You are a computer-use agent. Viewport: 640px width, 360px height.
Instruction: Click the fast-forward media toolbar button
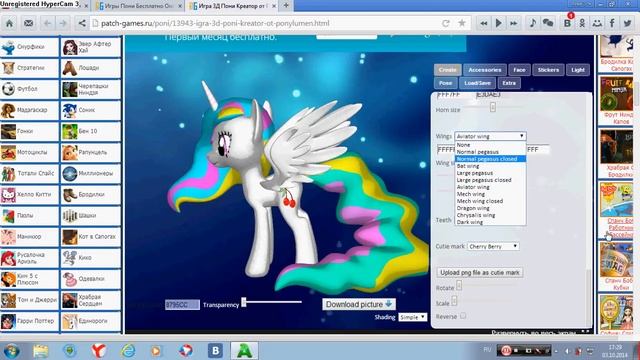tap(514, 23)
